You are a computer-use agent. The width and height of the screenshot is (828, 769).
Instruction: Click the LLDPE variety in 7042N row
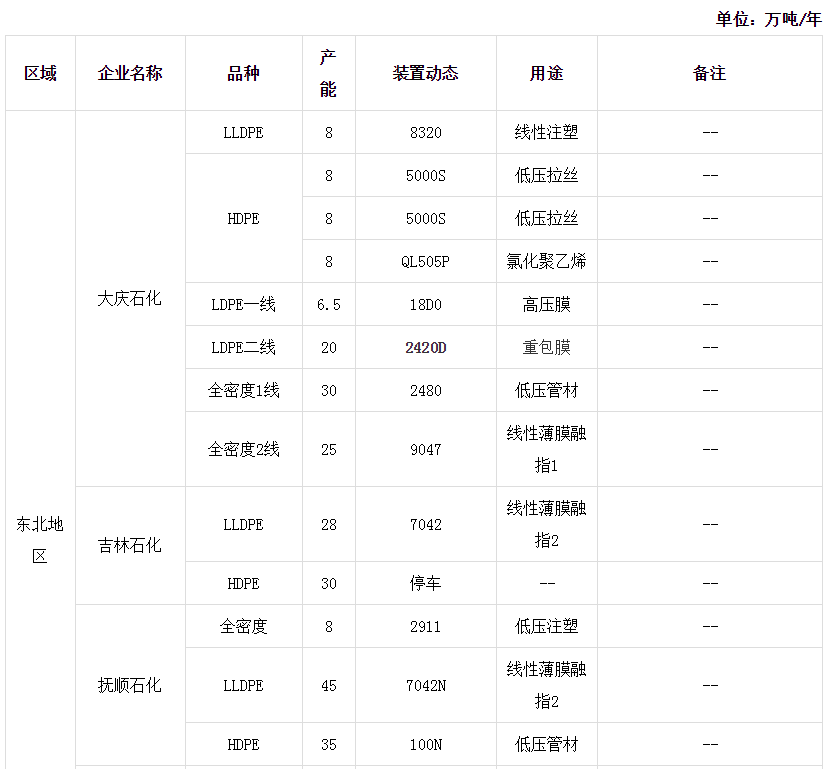coord(243,686)
